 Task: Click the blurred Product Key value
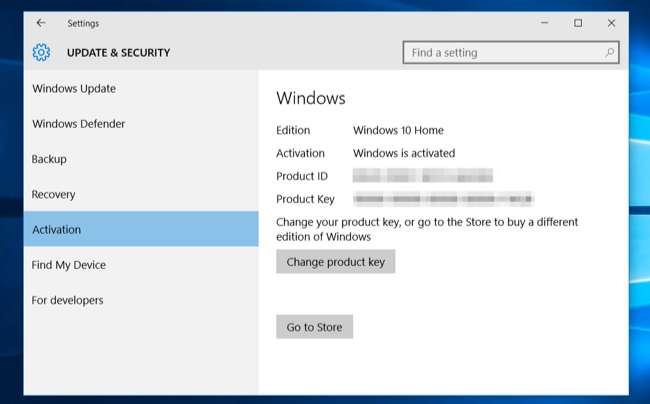click(443, 199)
